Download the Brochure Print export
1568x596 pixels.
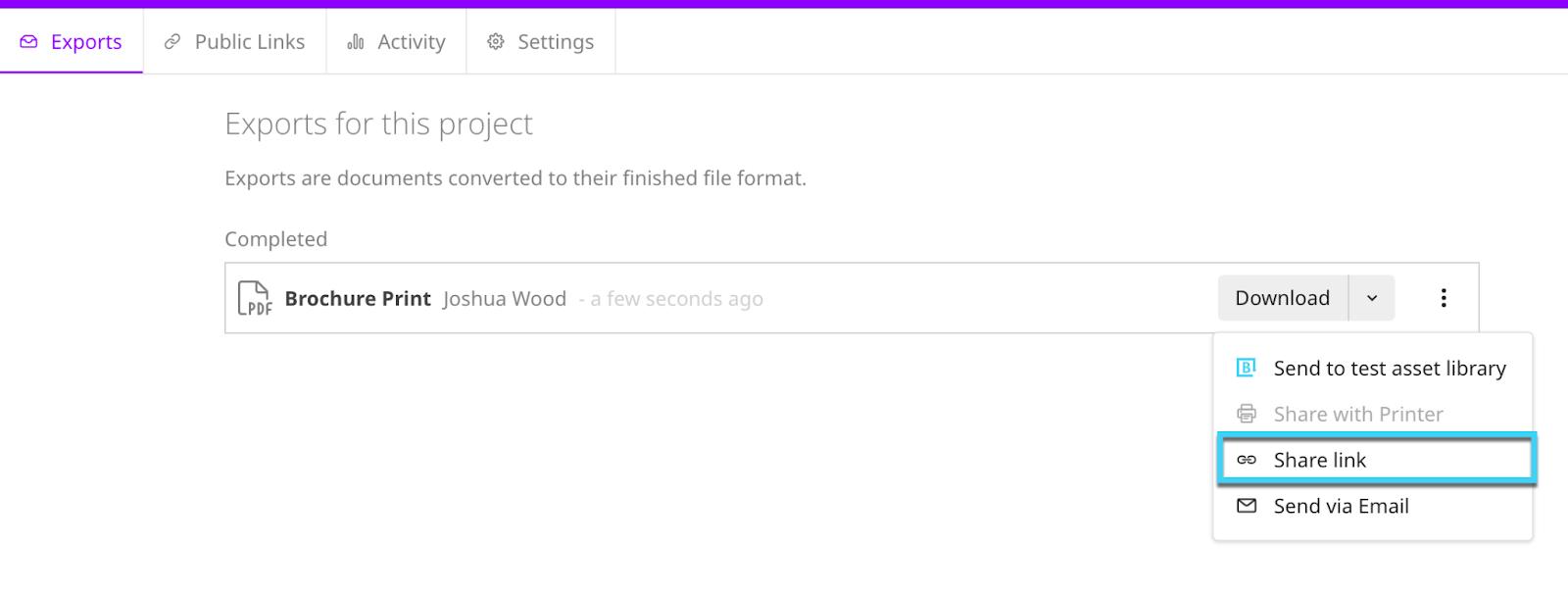[x=1283, y=298]
